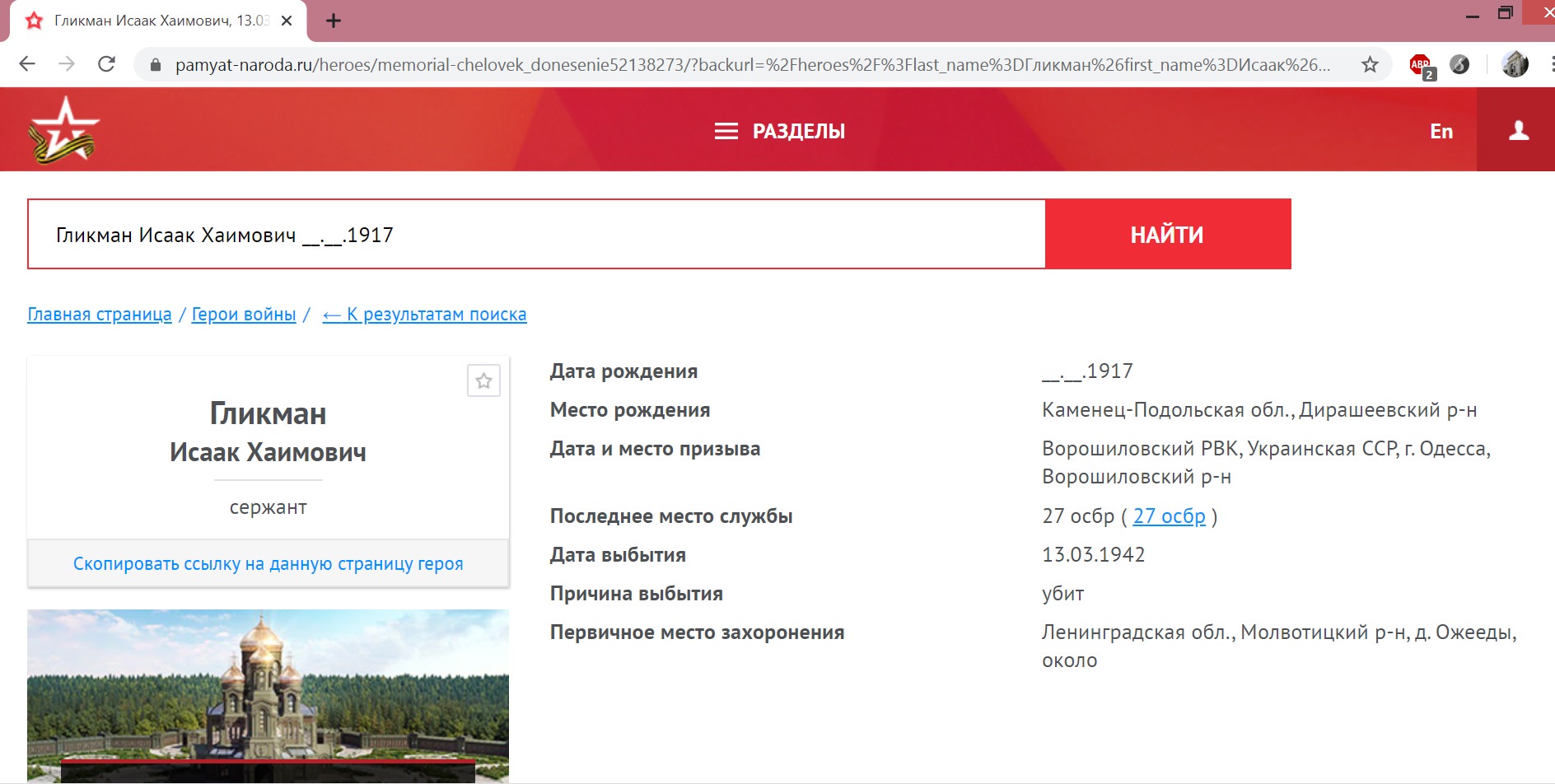Click Скопировать ссылку на данную страницу героя
This screenshot has width=1555, height=784.
point(268,564)
